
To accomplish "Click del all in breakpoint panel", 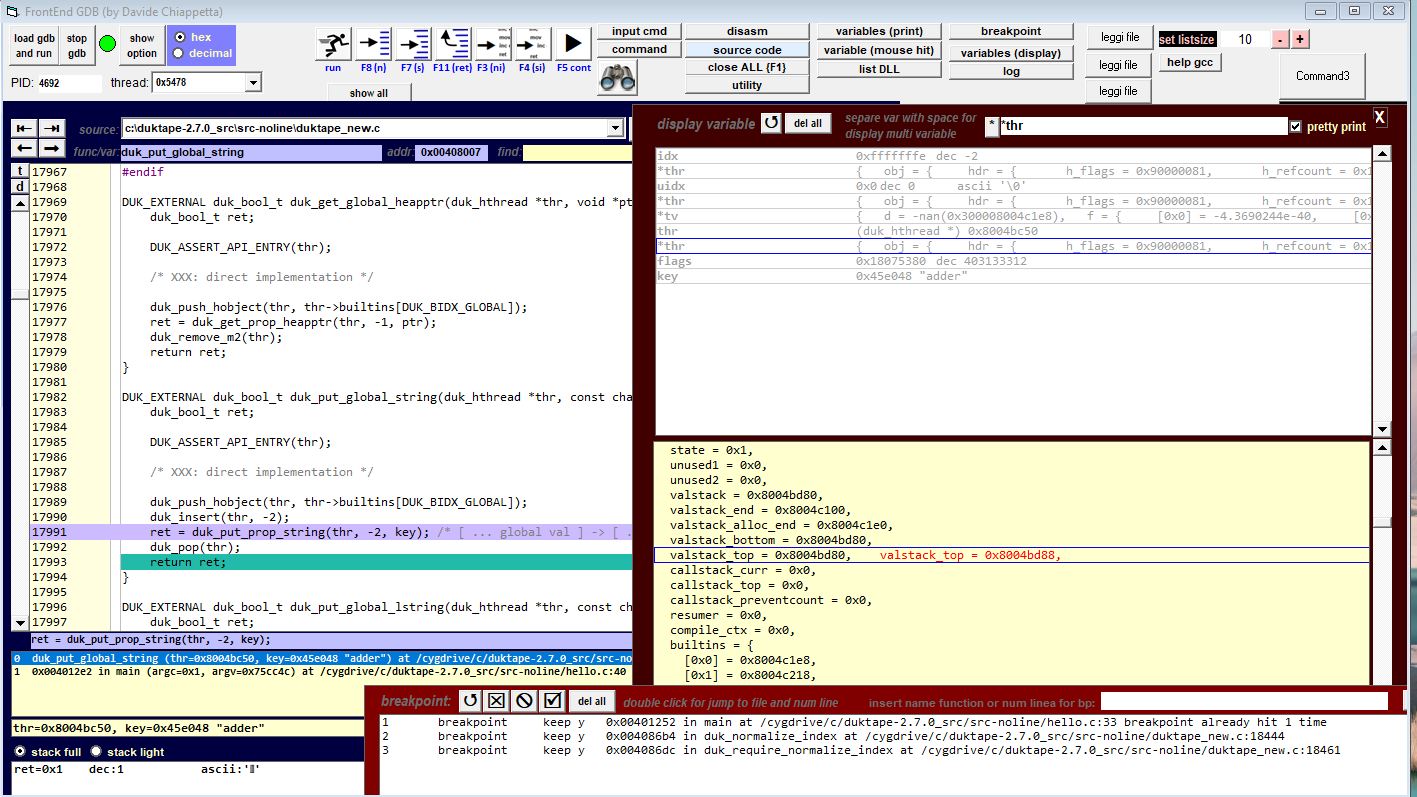I will 592,702.
